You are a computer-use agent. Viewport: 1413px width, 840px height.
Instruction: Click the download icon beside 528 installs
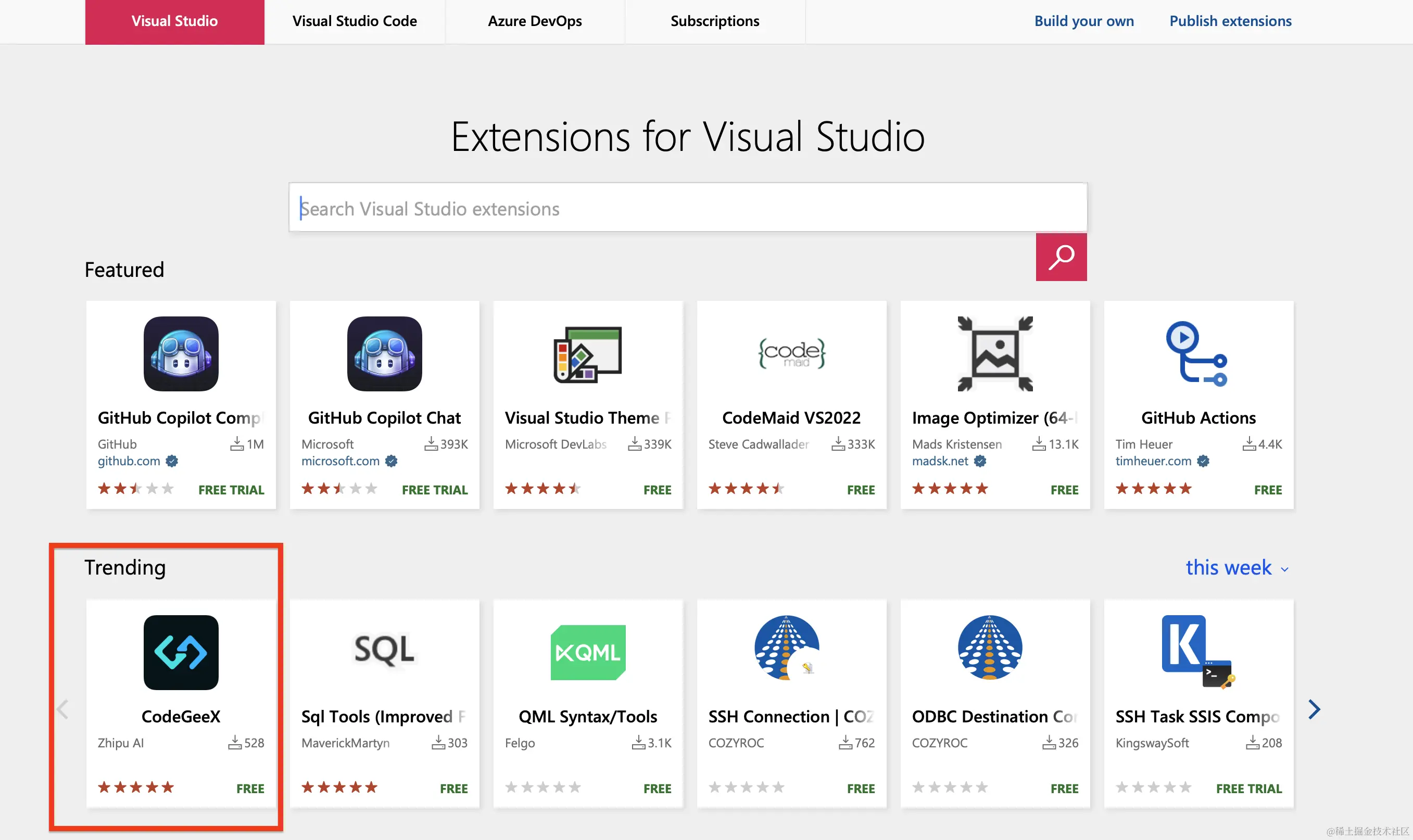pyautogui.click(x=235, y=742)
